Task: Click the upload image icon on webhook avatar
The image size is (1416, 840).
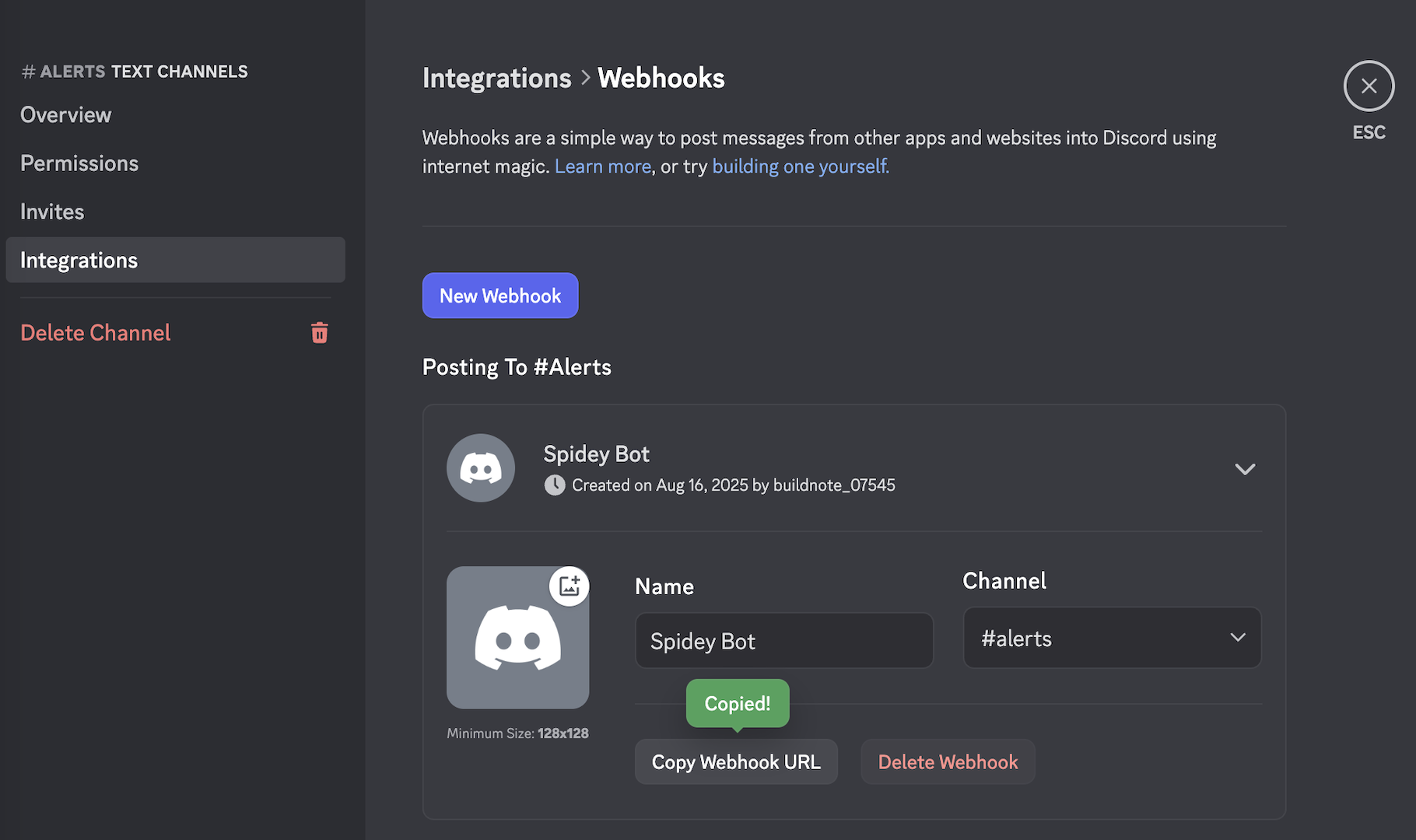Action: (570, 586)
